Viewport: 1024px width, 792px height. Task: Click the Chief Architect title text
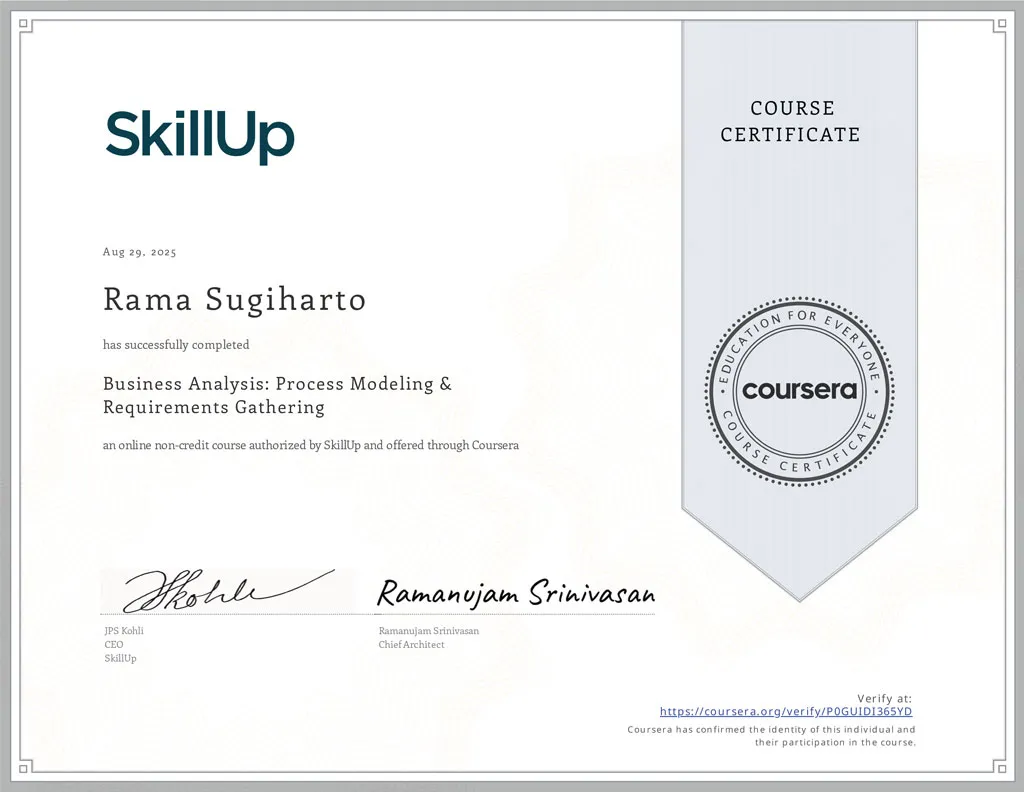(411, 645)
